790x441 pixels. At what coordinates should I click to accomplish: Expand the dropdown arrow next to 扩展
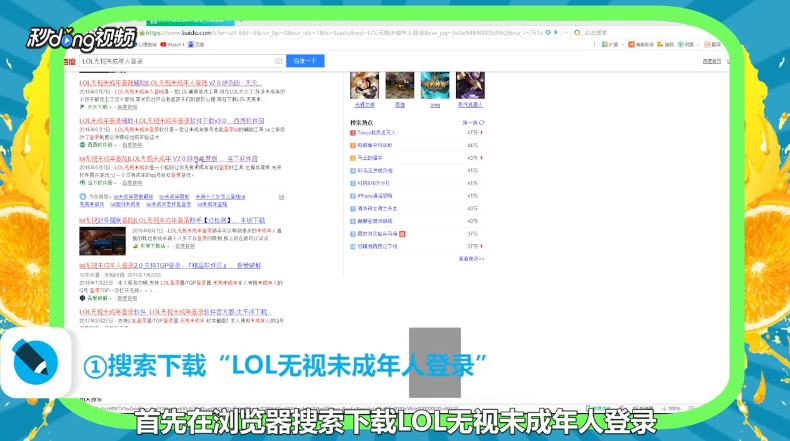622,45
